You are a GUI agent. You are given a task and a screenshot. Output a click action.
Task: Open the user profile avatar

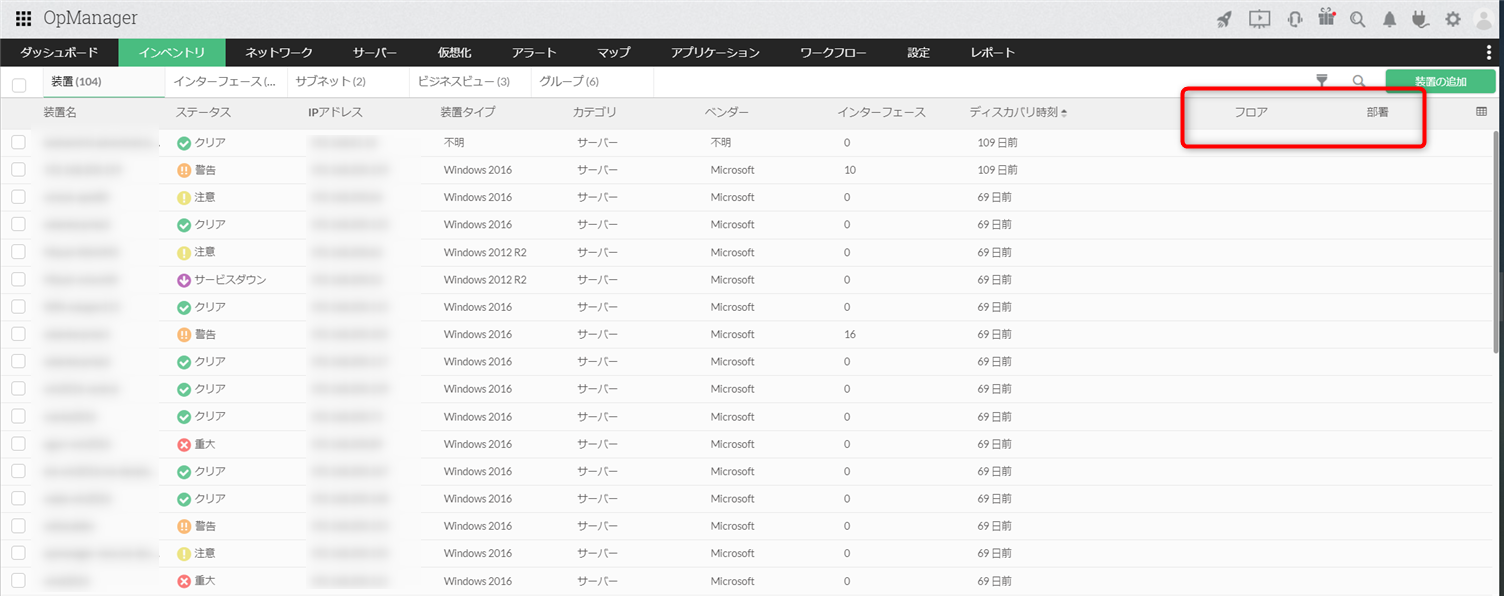click(x=1484, y=19)
